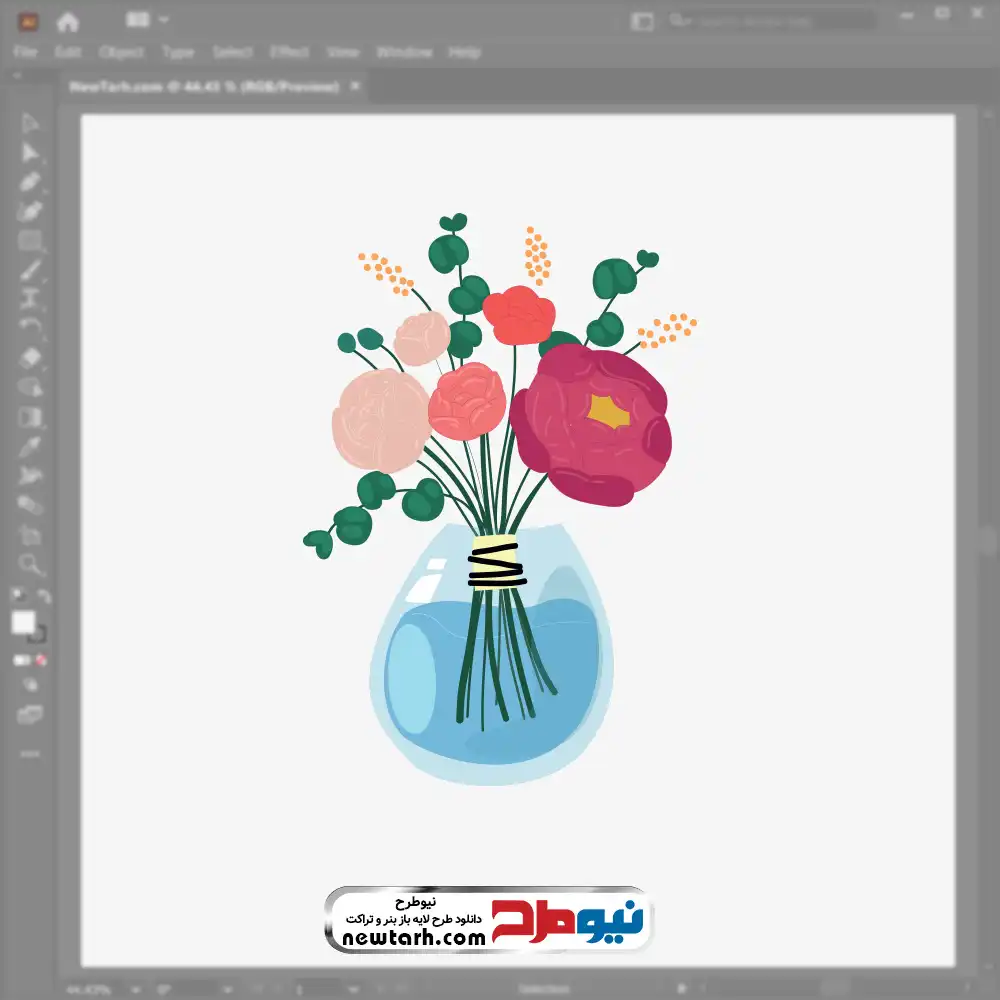Image resolution: width=1000 pixels, height=1000 pixels.
Task: Choose the Pen tool
Action: point(30,182)
